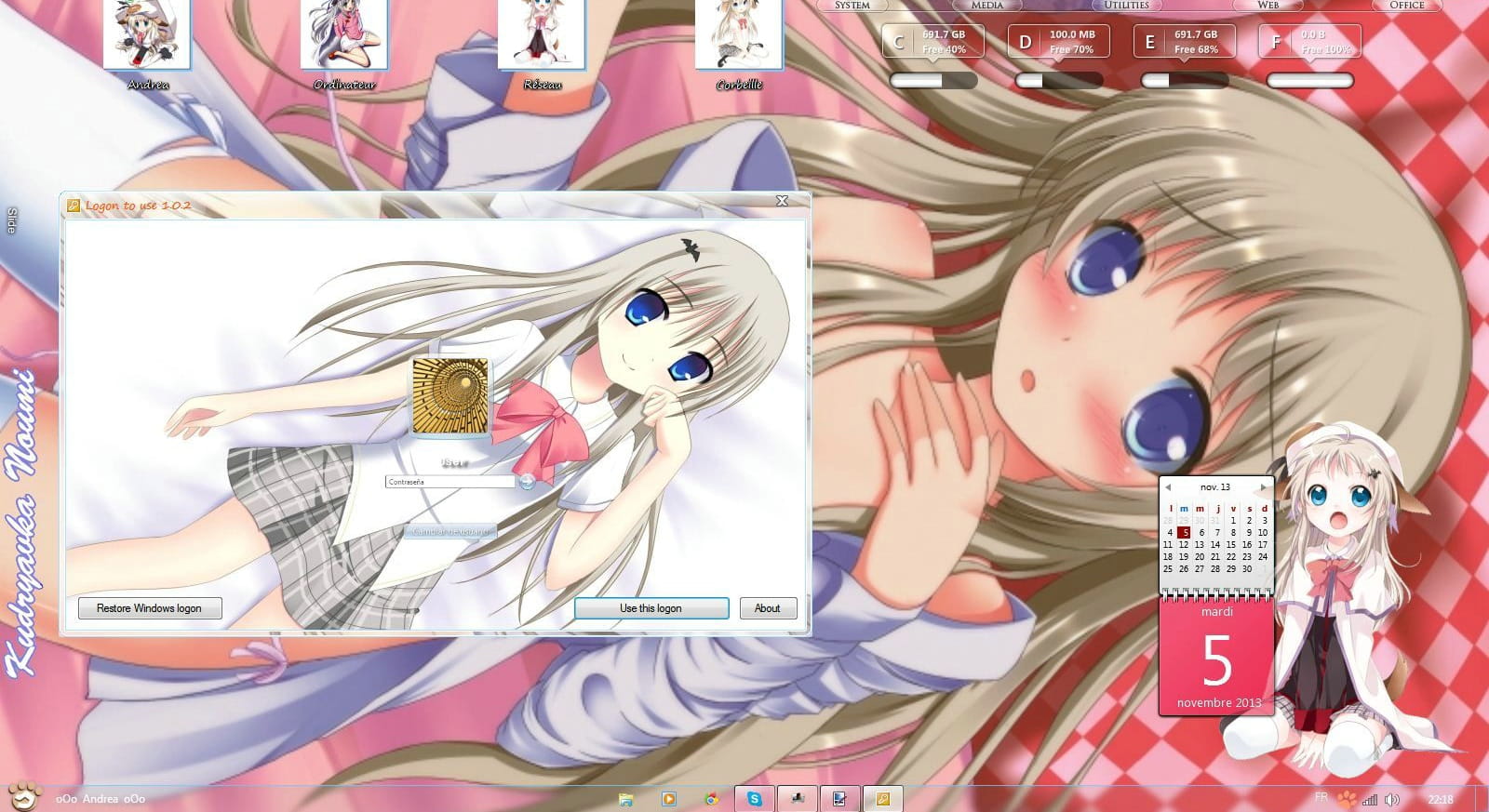Click the key icon in Logon window title
The height and width of the screenshot is (812, 1489).
coord(74,206)
